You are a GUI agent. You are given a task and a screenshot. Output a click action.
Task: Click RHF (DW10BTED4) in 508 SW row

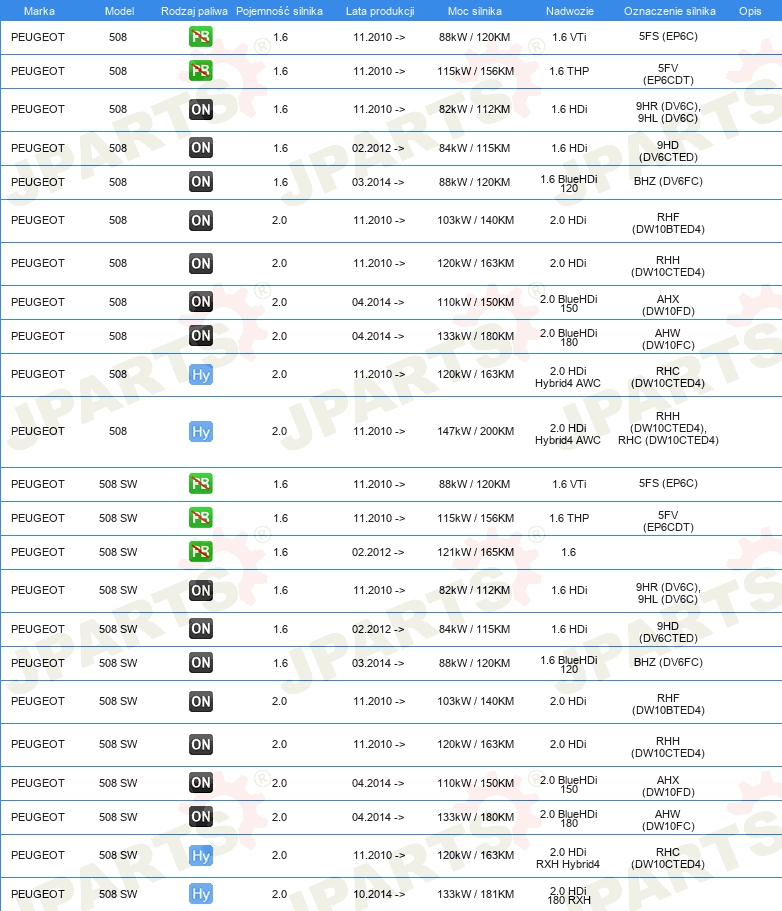(x=668, y=704)
